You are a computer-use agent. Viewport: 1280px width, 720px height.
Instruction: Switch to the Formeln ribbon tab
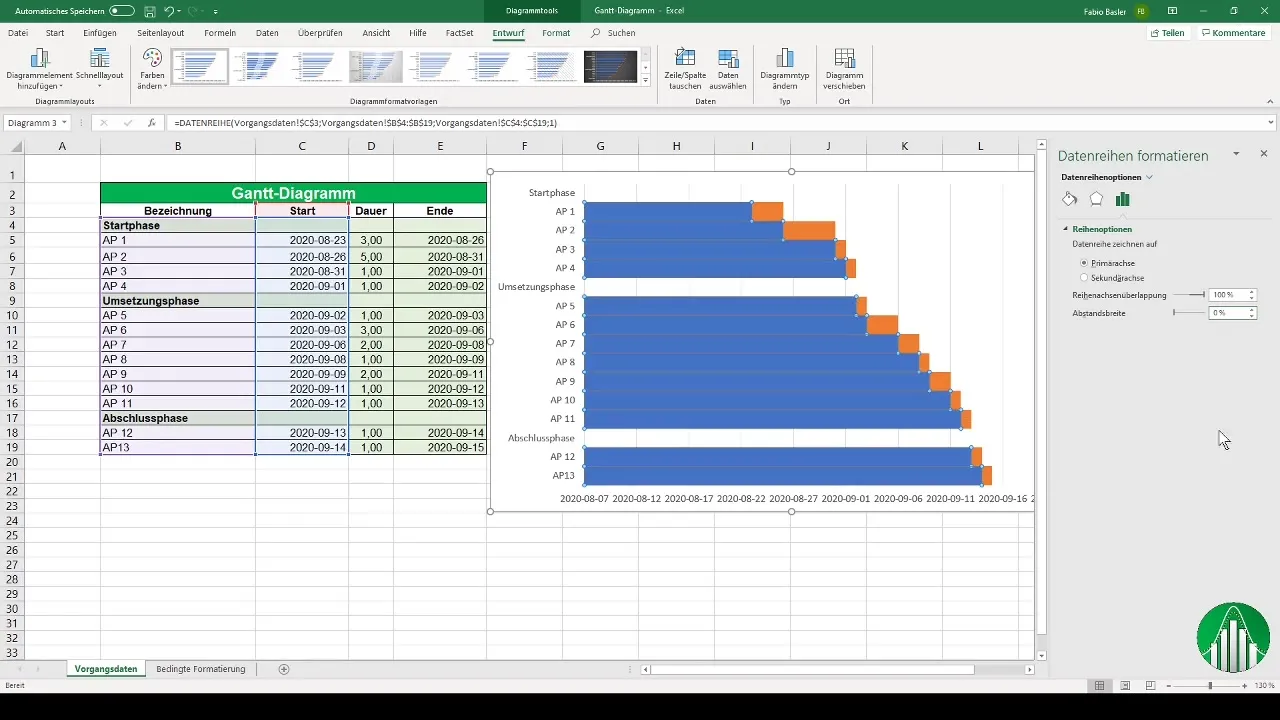coord(219,33)
